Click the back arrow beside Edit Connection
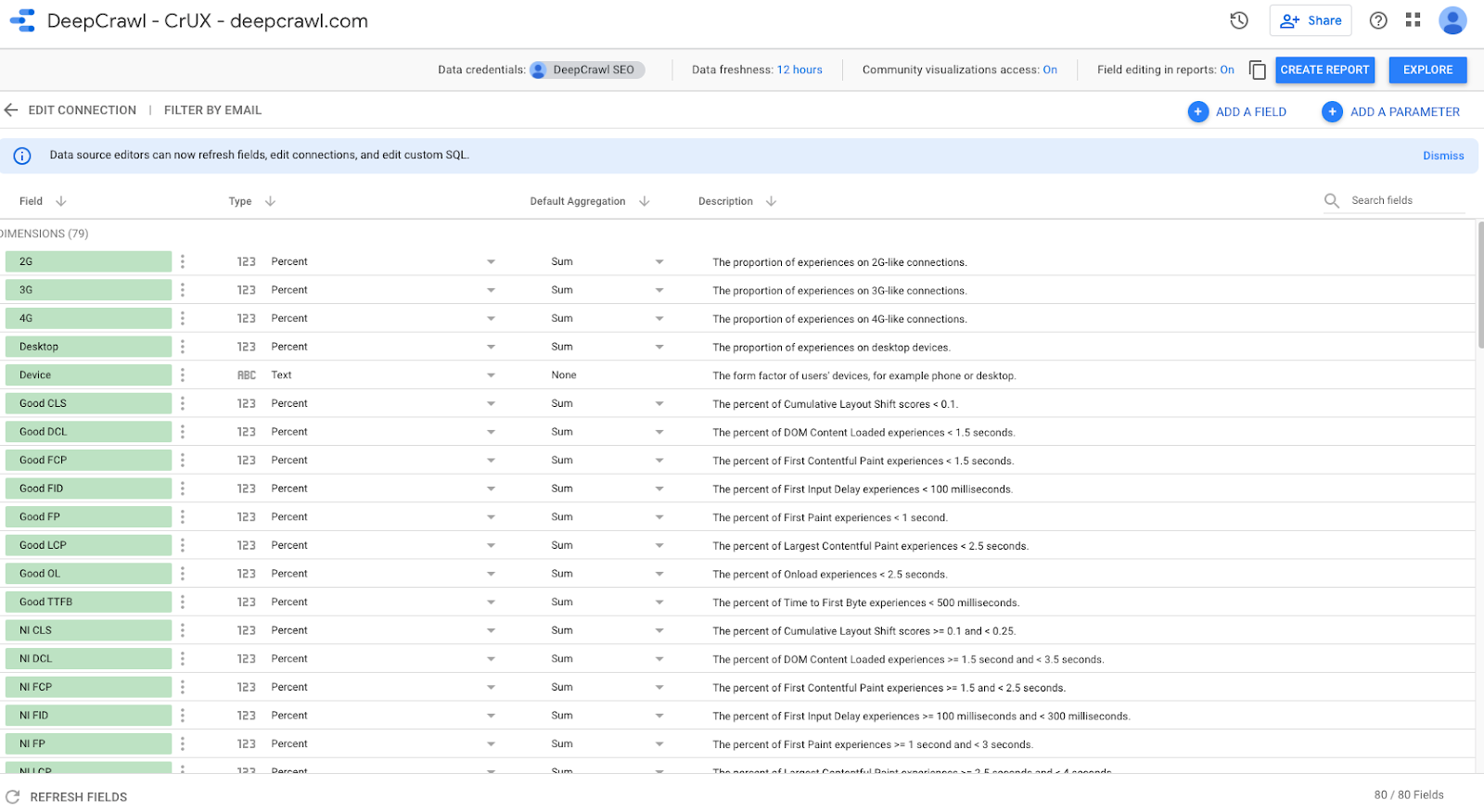 pos(11,109)
